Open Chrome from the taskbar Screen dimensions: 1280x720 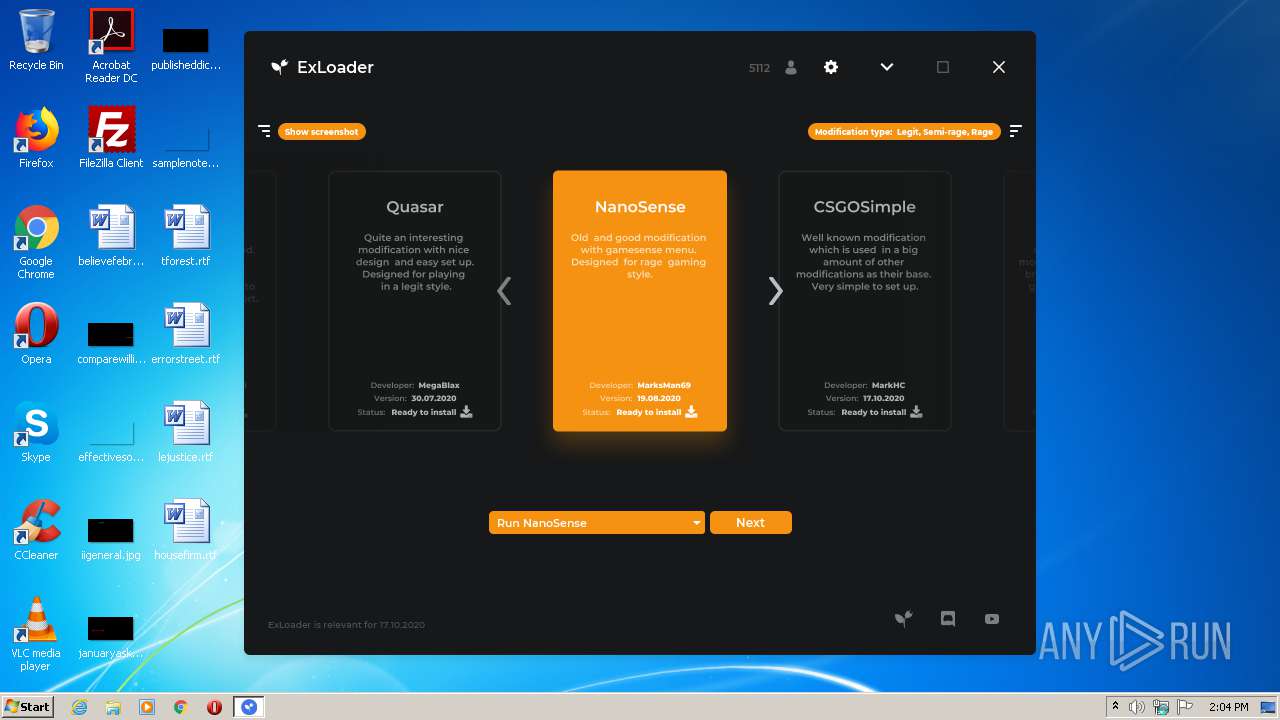[181, 707]
